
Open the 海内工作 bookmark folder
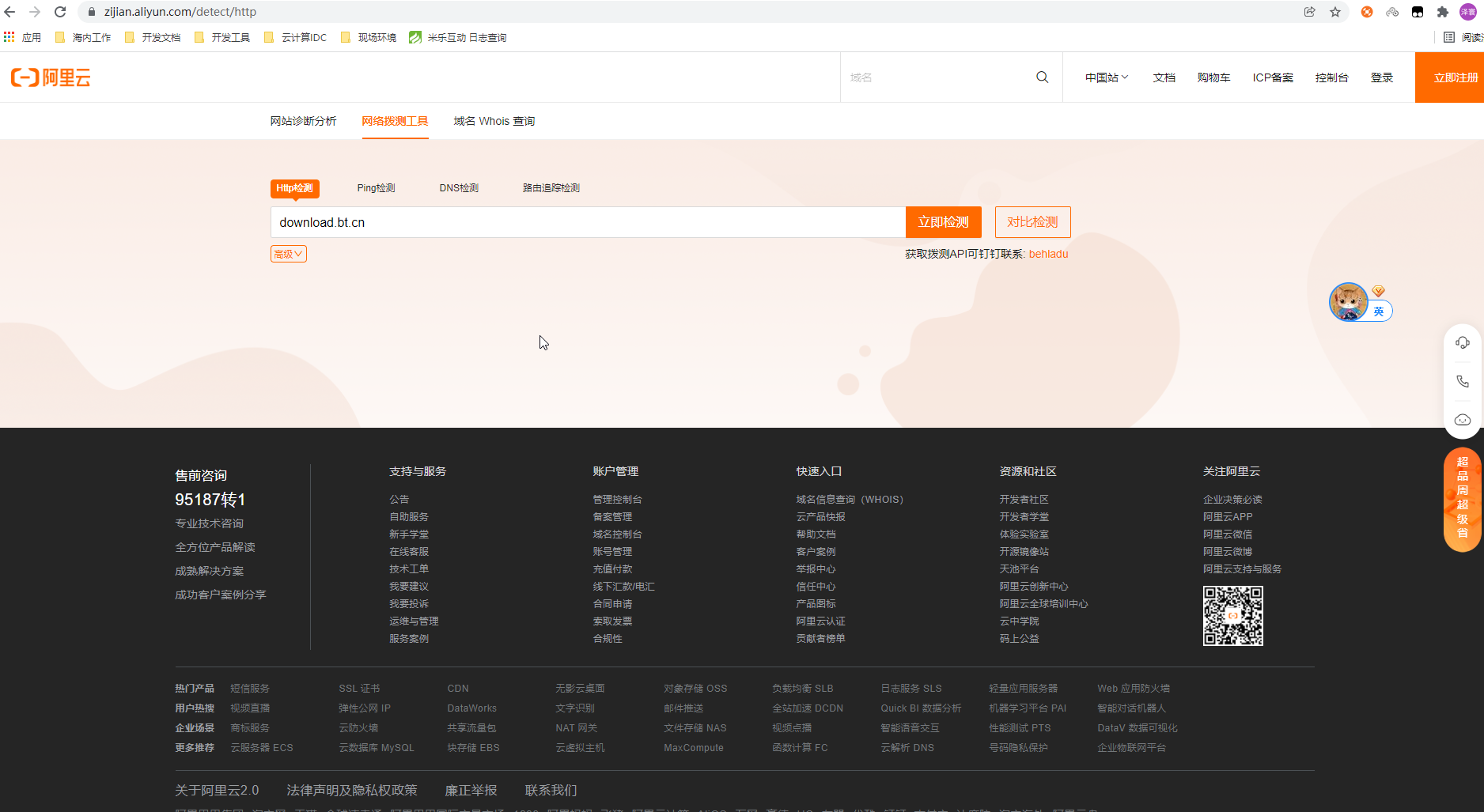(x=83, y=37)
